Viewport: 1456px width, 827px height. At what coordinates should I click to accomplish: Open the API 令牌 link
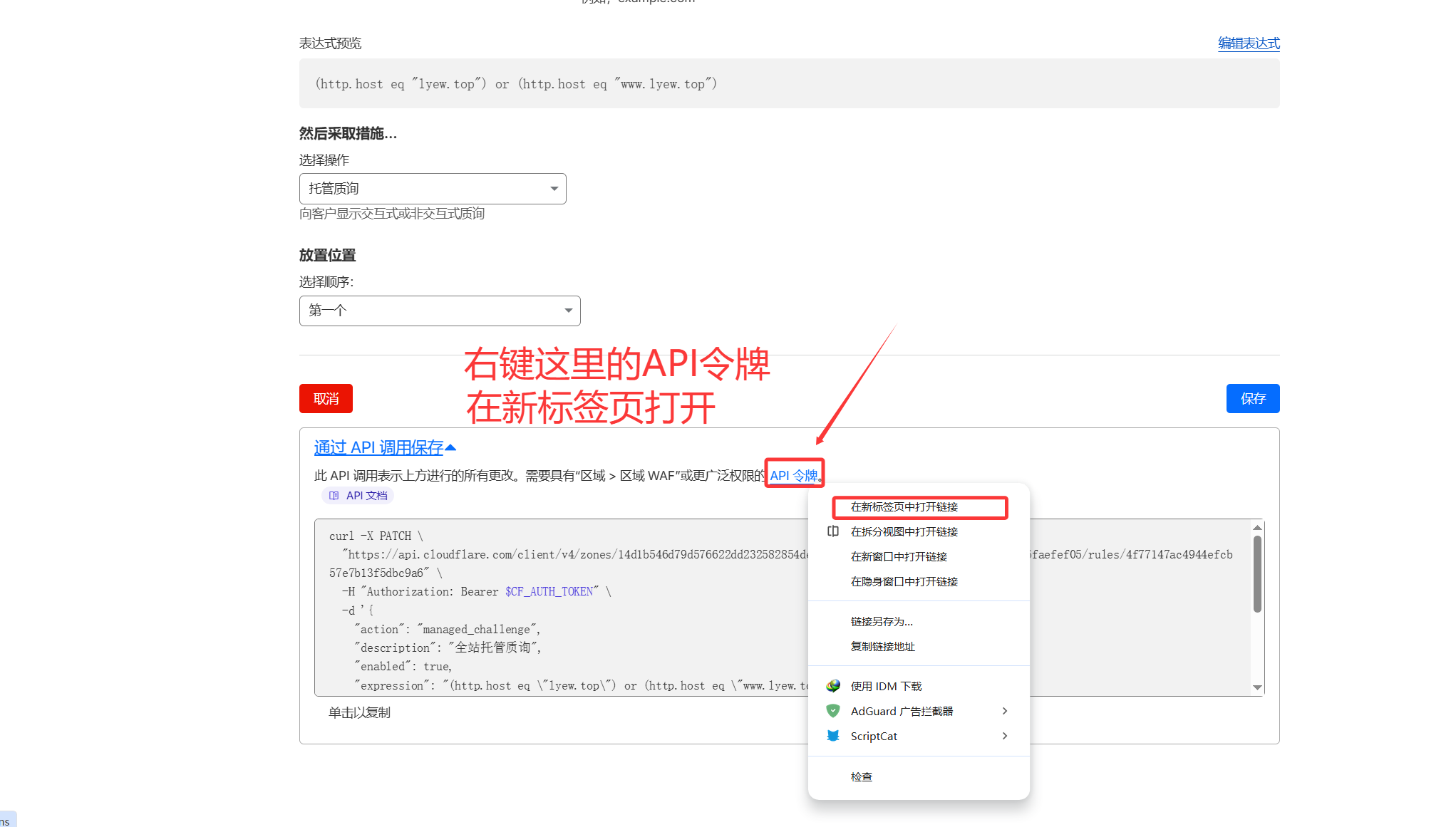(x=794, y=476)
